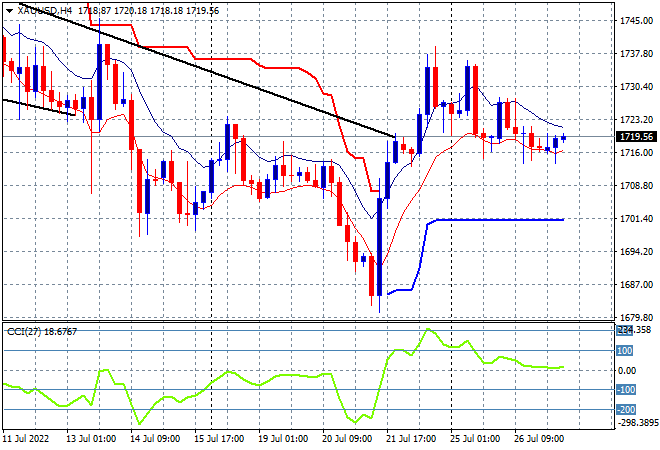Click the 13 Jul 01:00 time label

91,439
